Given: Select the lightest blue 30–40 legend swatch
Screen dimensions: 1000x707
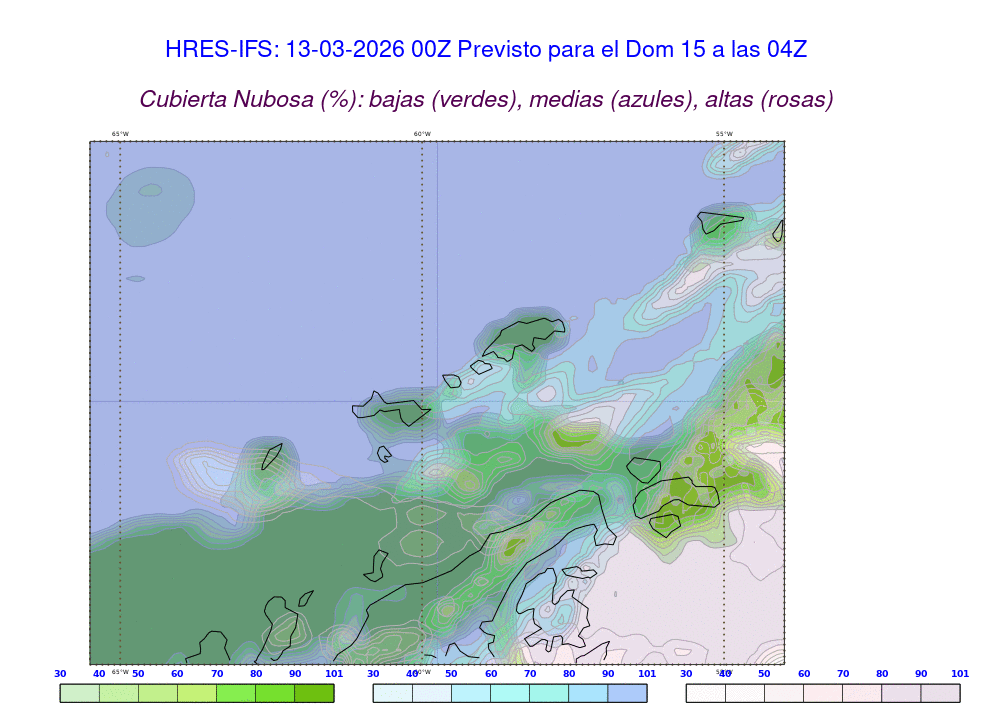Looking at the screenshot, I should point(392,693).
